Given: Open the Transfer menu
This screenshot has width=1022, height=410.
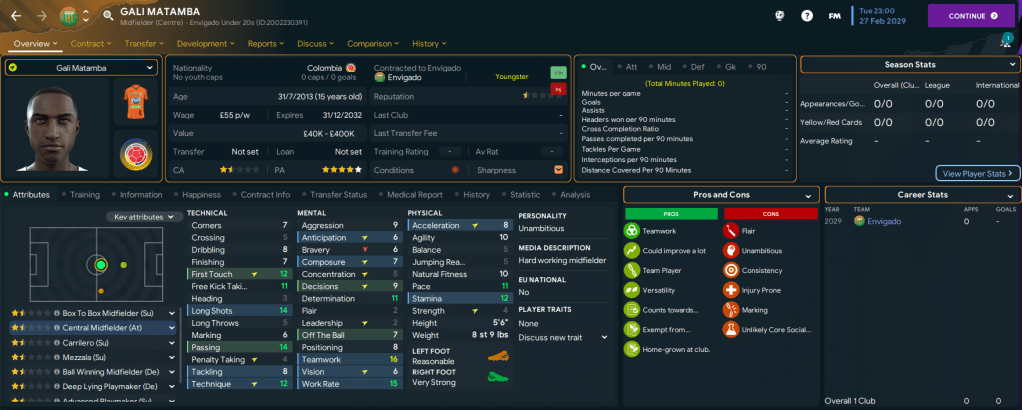Looking at the screenshot, I should (144, 44).
